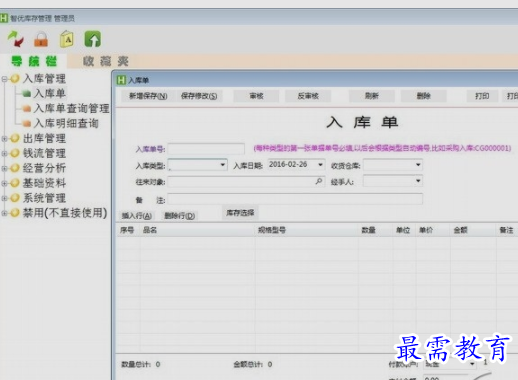518x380 pixels.
Task: Expand the 经营分析 tree node
Action: tap(4, 168)
